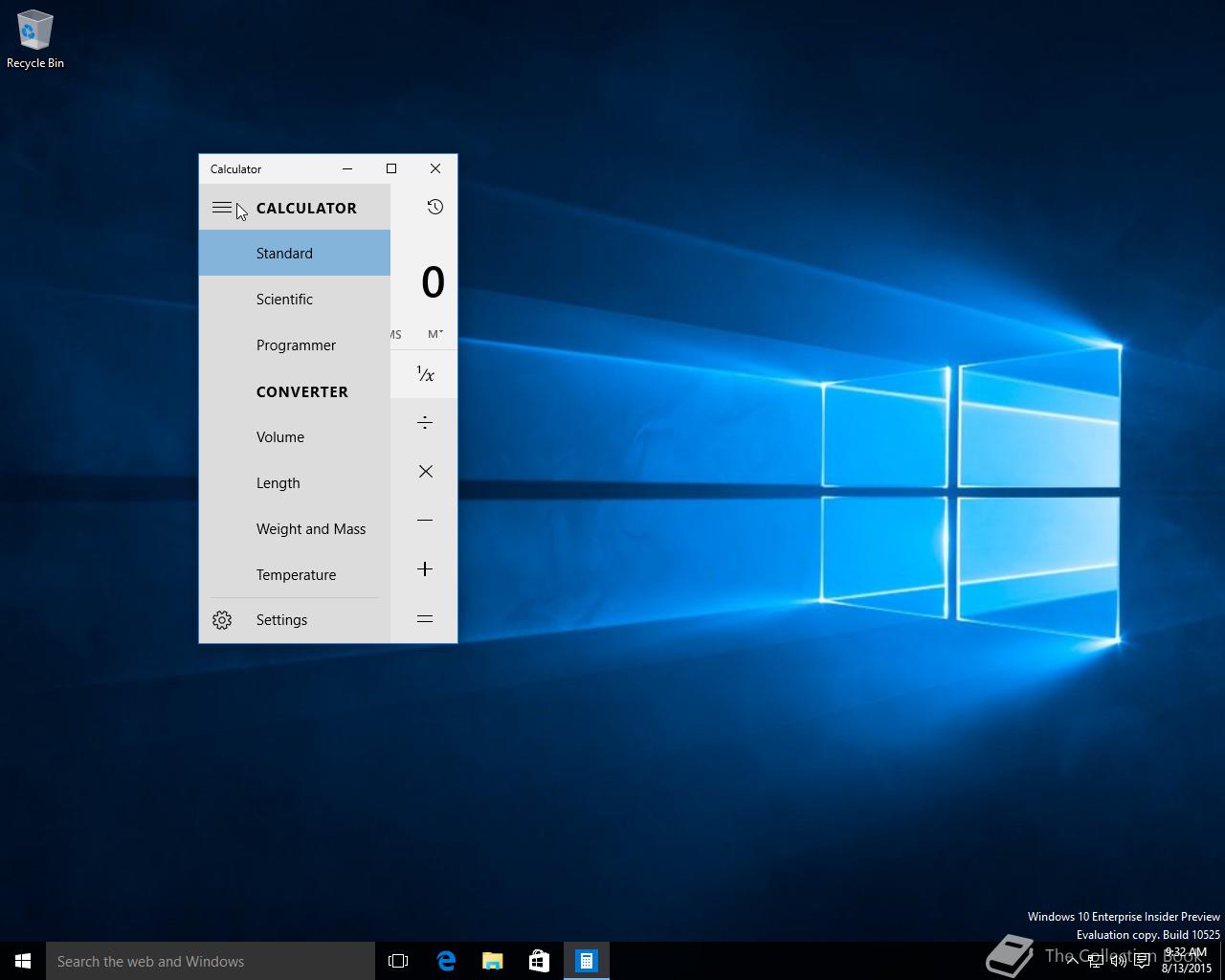Open the calculation history
The width and height of the screenshot is (1225, 980).
click(x=434, y=208)
